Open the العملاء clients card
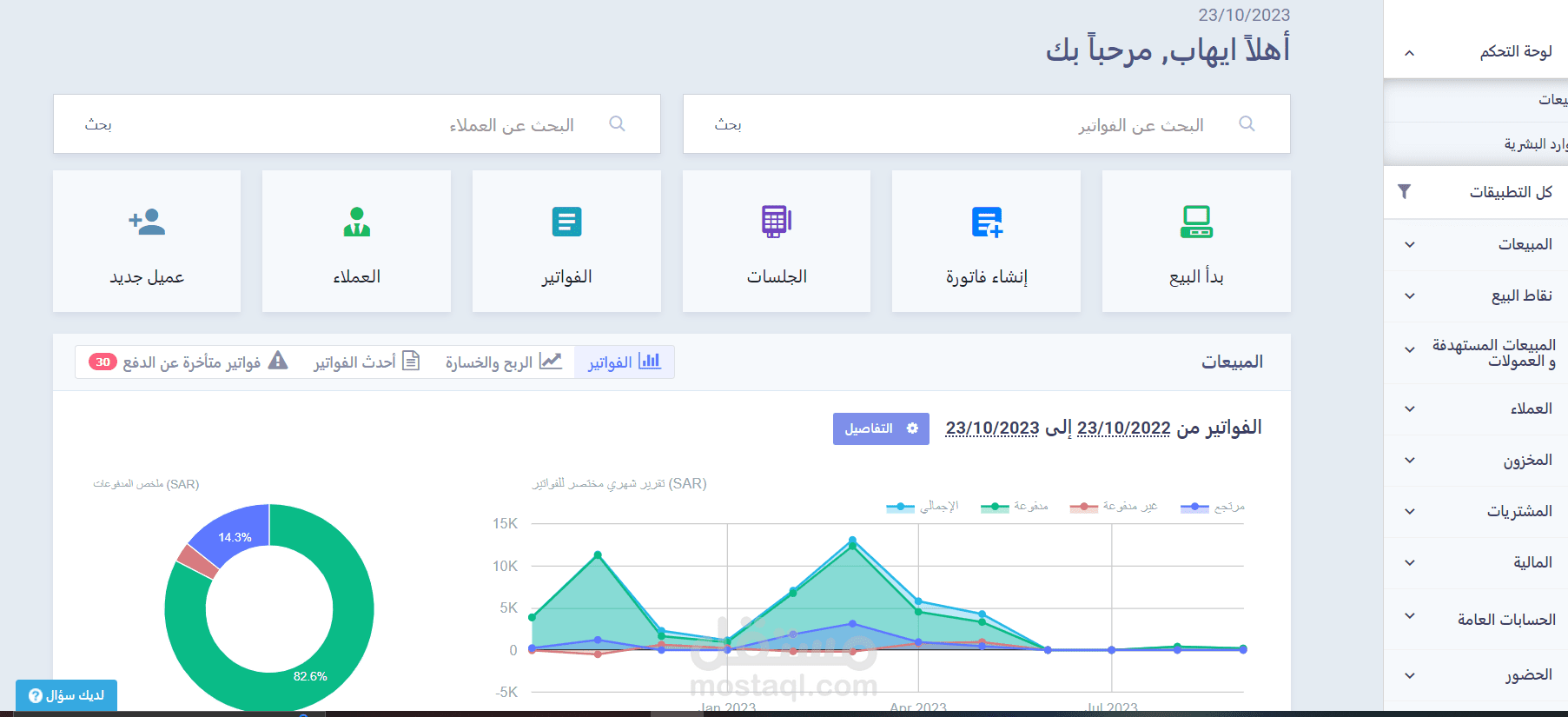 (x=356, y=242)
